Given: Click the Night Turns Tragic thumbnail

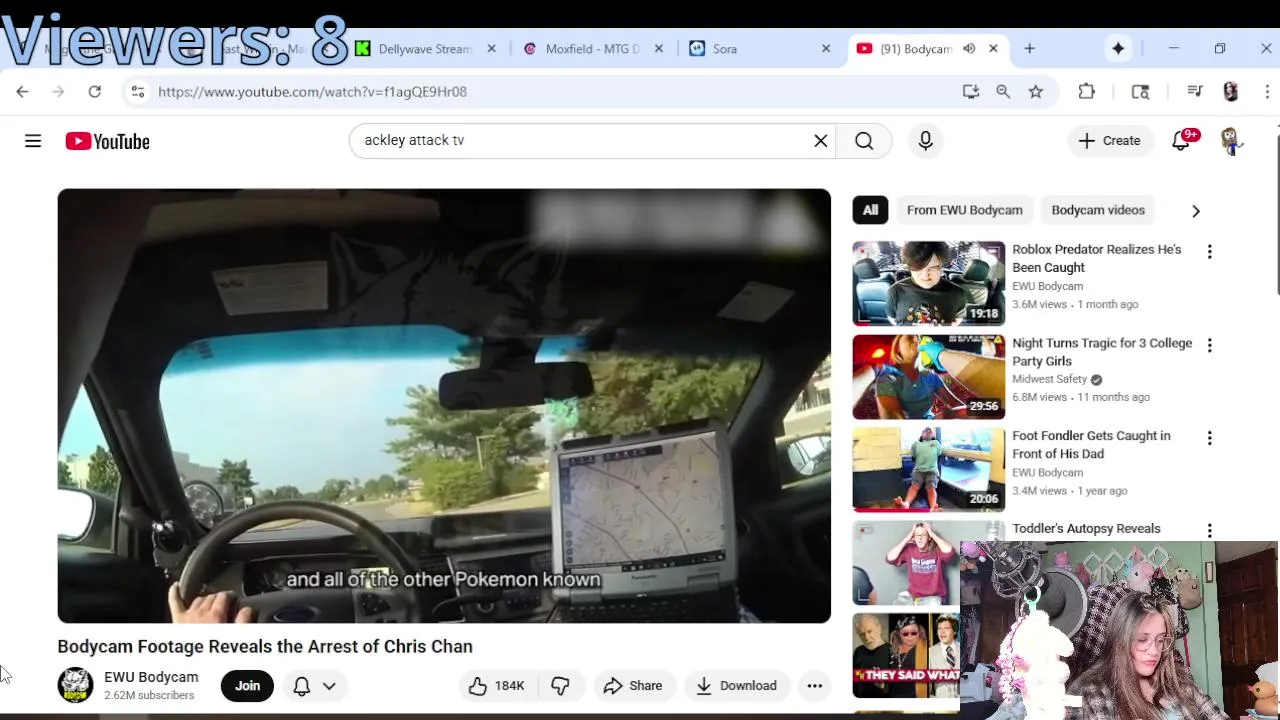Looking at the screenshot, I should click(929, 377).
